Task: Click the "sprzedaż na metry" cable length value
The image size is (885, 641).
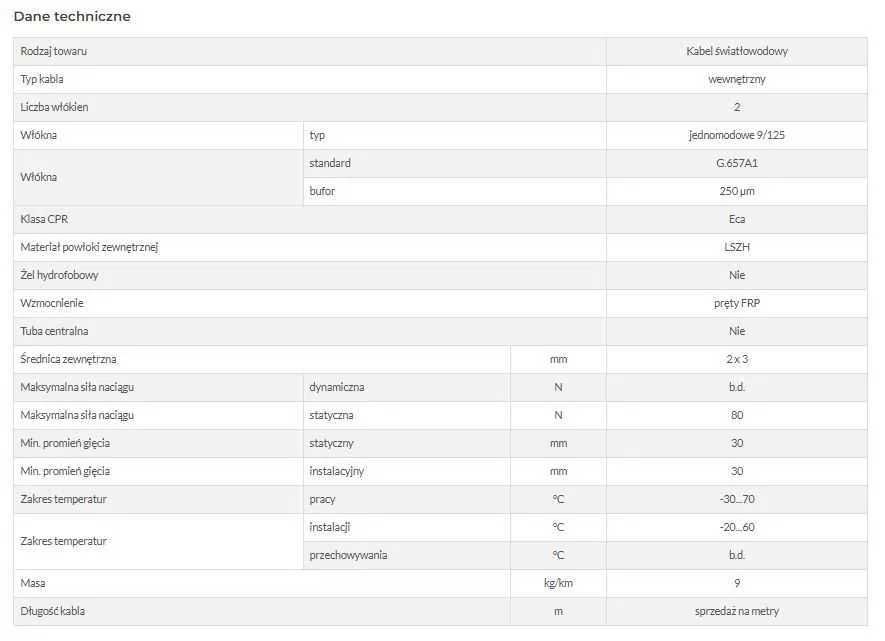Action: coord(737,611)
